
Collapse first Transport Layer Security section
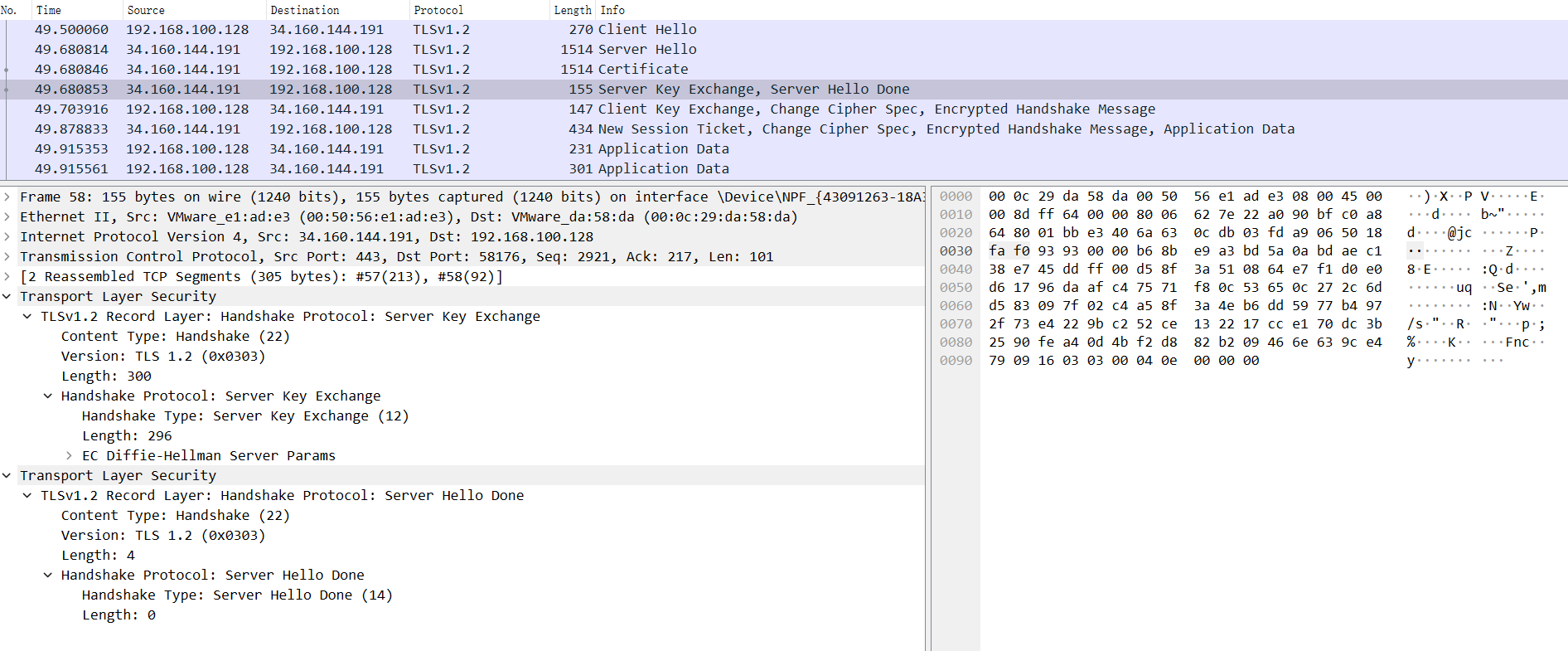(x=7, y=297)
